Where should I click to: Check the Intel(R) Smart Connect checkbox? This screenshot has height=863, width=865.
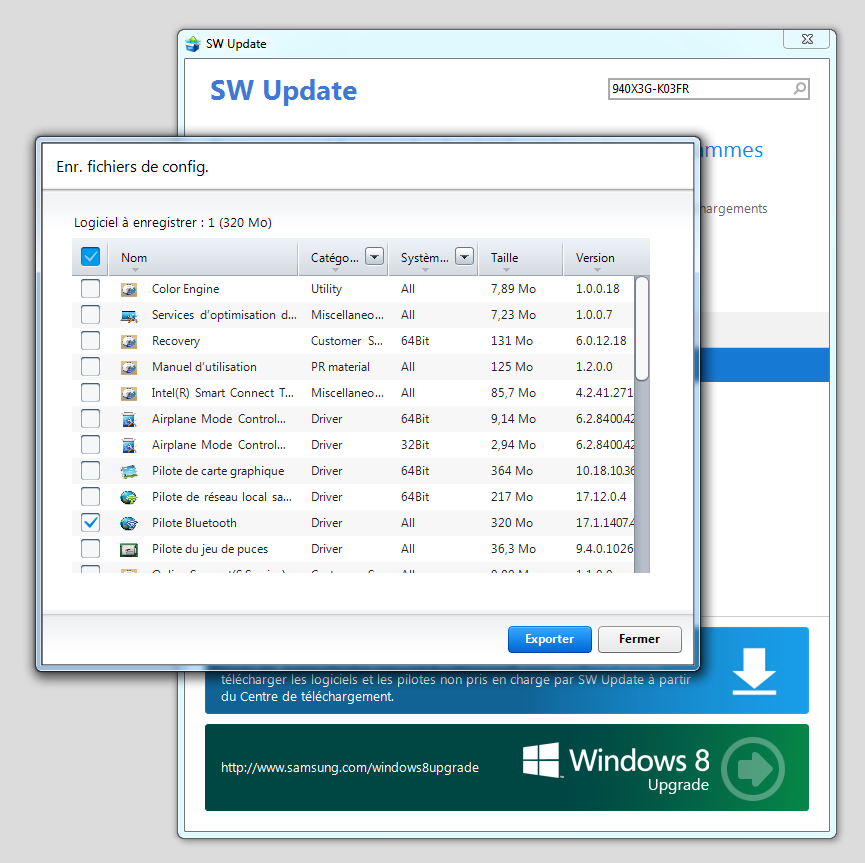click(x=90, y=392)
